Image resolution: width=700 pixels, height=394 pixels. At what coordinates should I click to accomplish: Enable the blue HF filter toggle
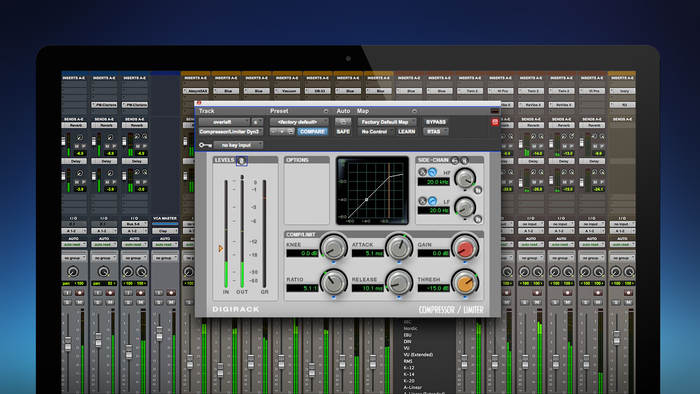432,172
